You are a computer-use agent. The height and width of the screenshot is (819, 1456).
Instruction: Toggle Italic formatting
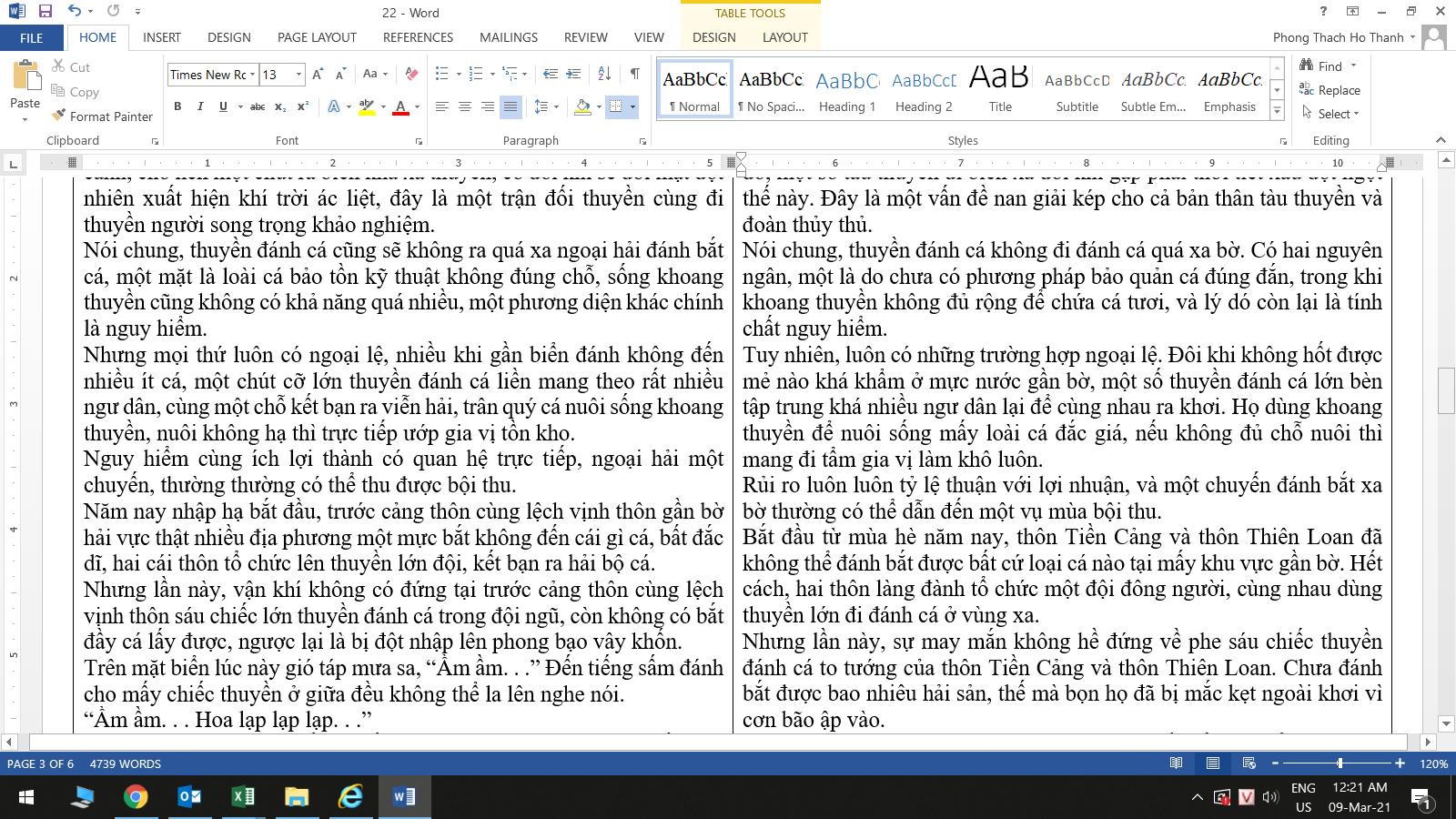pos(200,106)
